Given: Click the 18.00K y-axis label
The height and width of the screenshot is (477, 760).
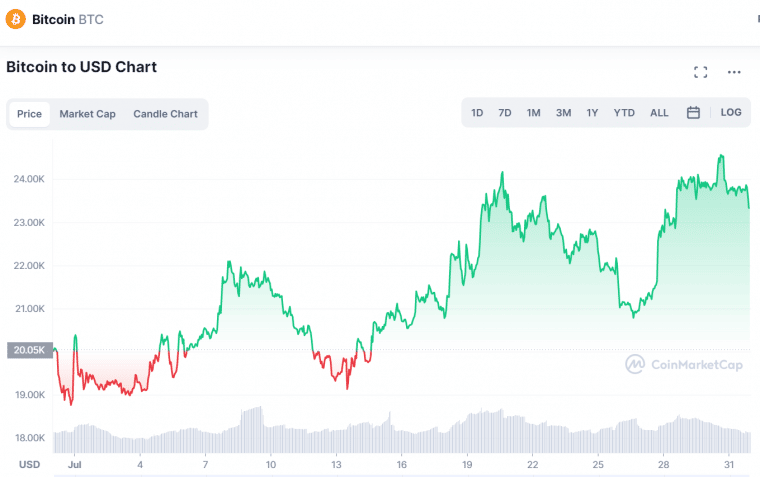Looking at the screenshot, I should coord(30,438).
